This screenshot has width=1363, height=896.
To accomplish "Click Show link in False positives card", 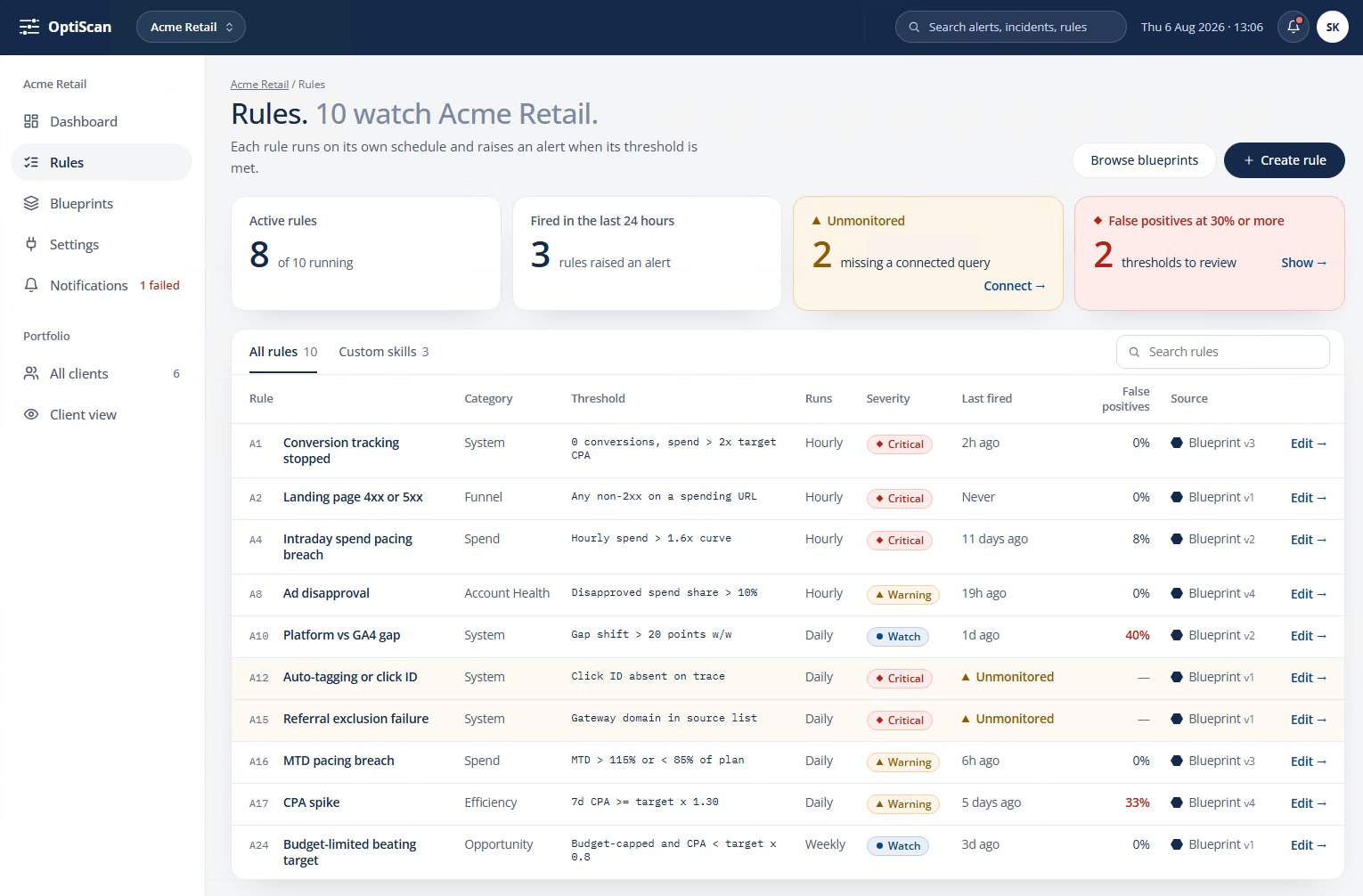I will click(x=1303, y=263).
